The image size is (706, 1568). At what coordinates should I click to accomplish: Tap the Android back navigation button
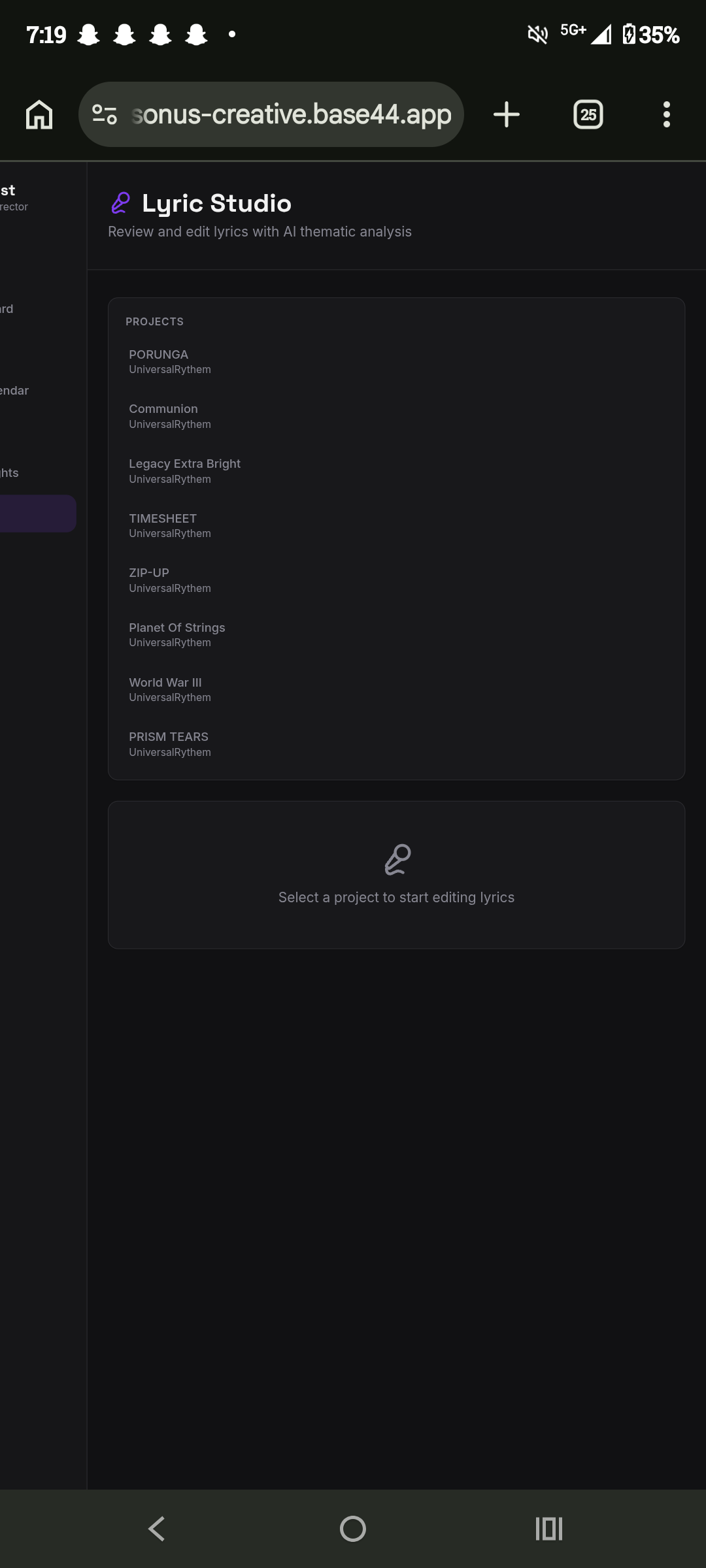156,1529
